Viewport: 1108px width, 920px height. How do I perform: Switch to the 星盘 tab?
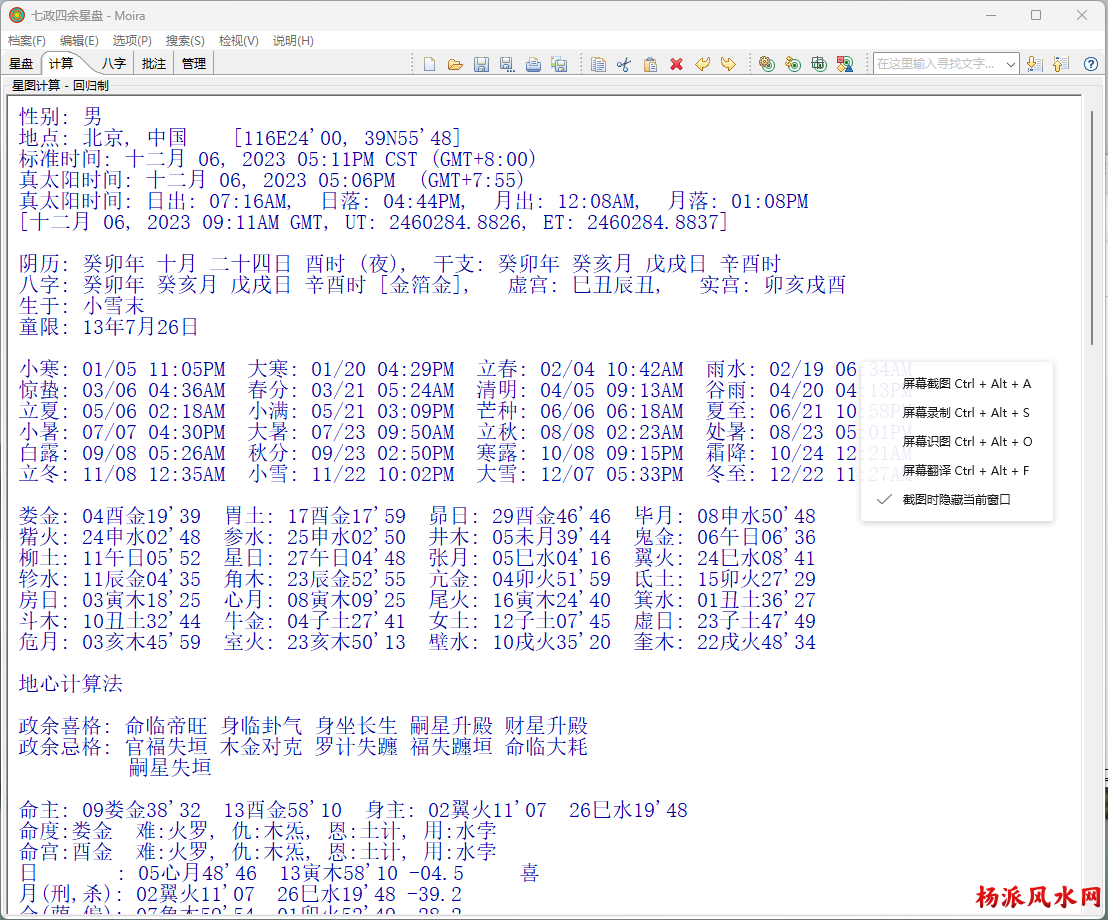[x=21, y=64]
